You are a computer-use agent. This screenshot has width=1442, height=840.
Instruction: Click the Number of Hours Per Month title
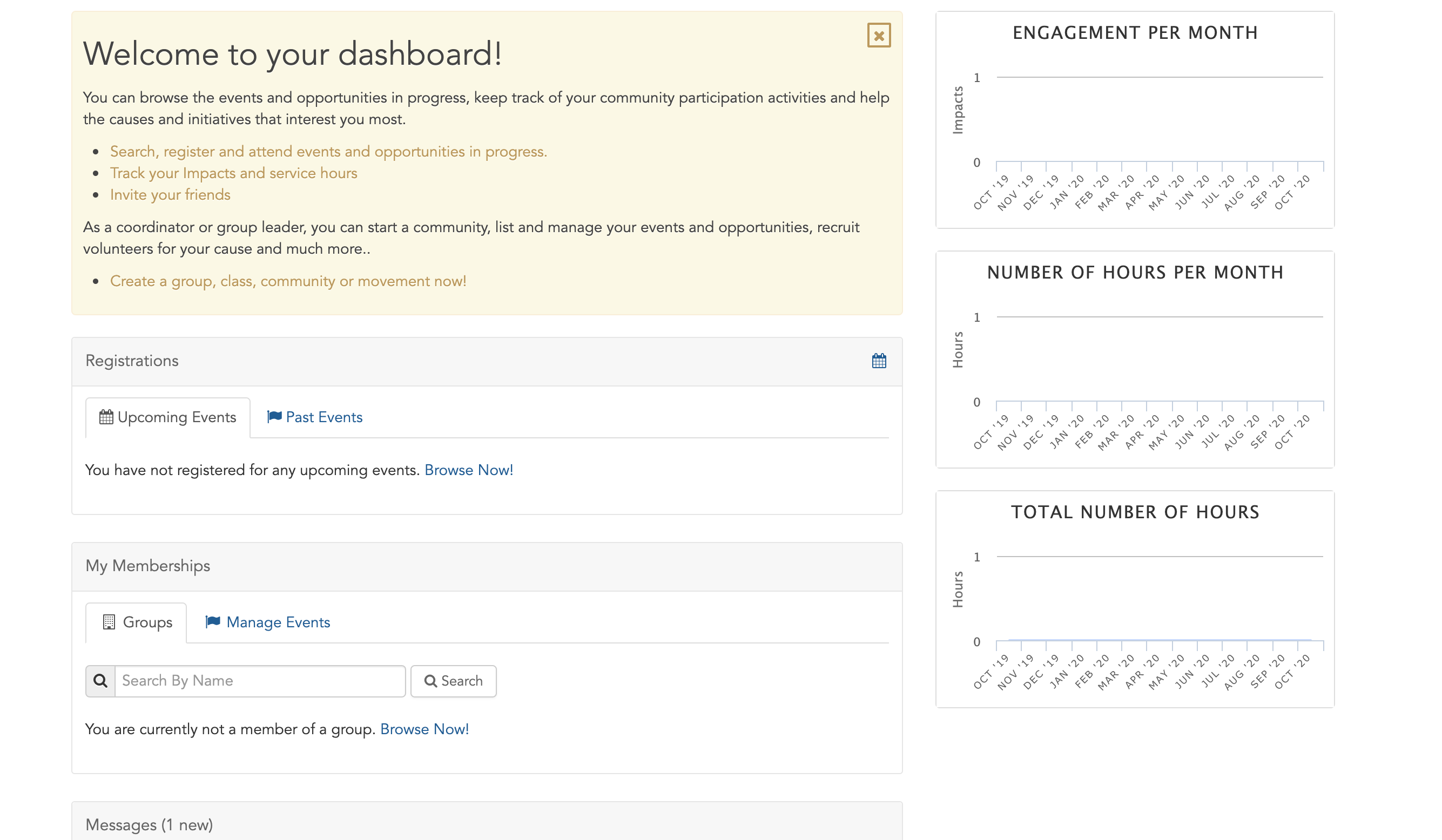point(1135,272)
